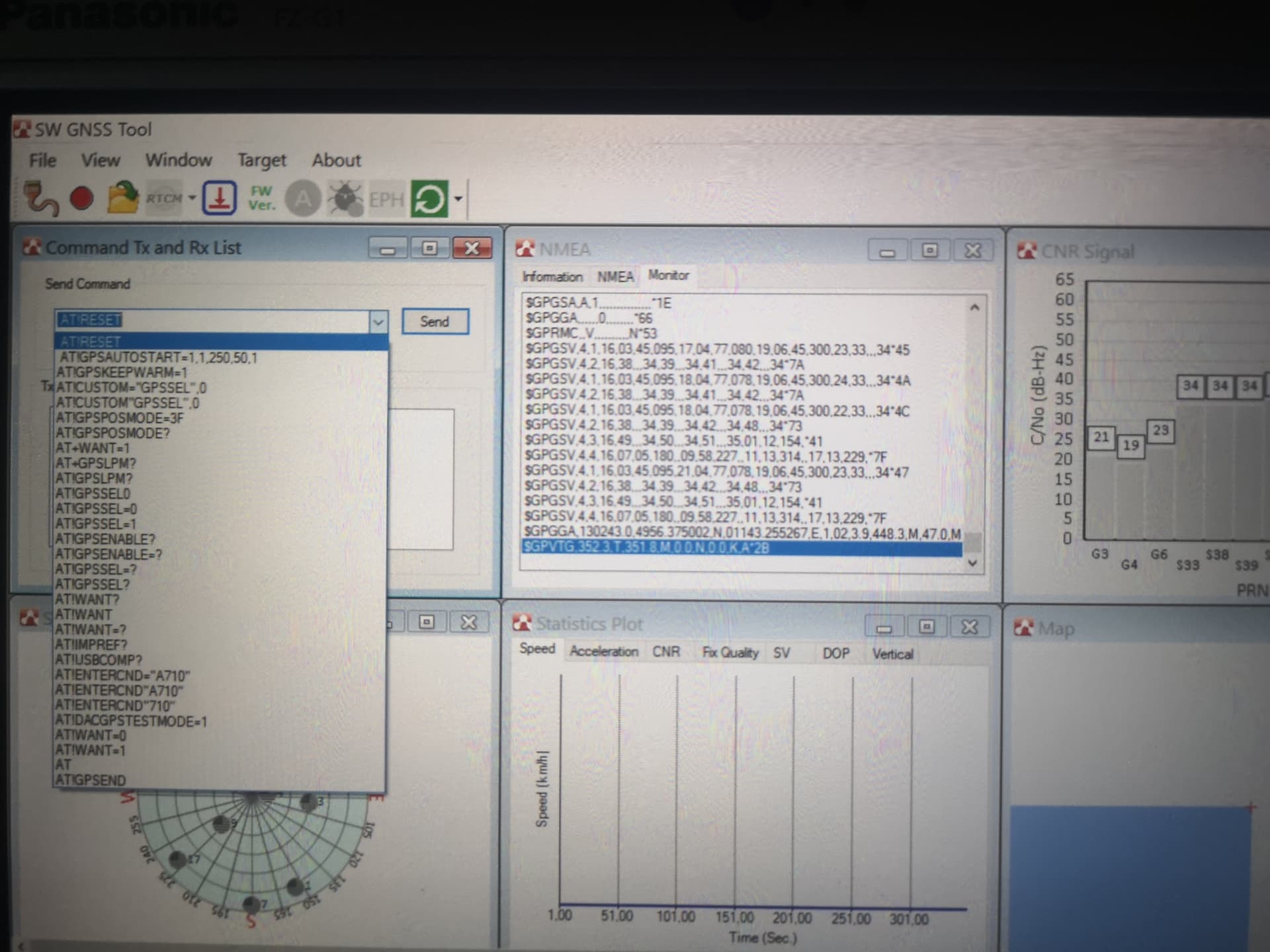Click the AGPS 'A' circle icon
The image size is (1270, 952).
(x=303, y=198)
